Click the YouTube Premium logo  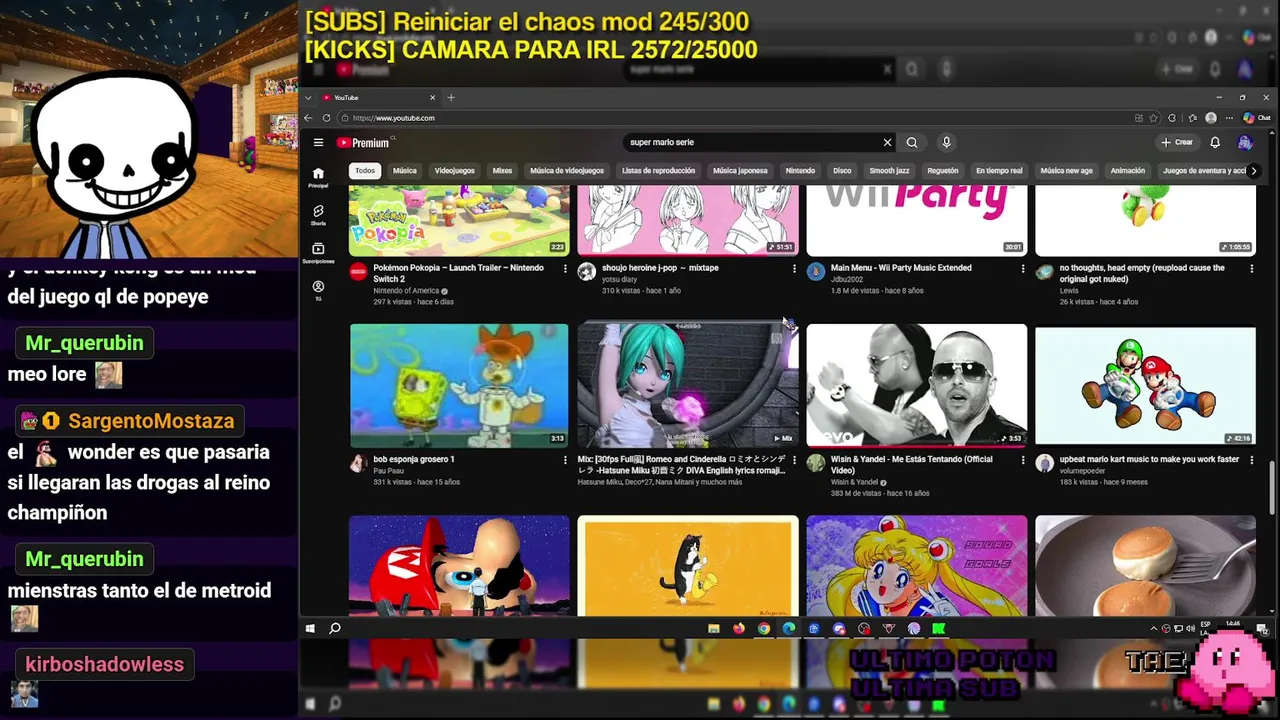pyautogui.click(x=363, y=143)
